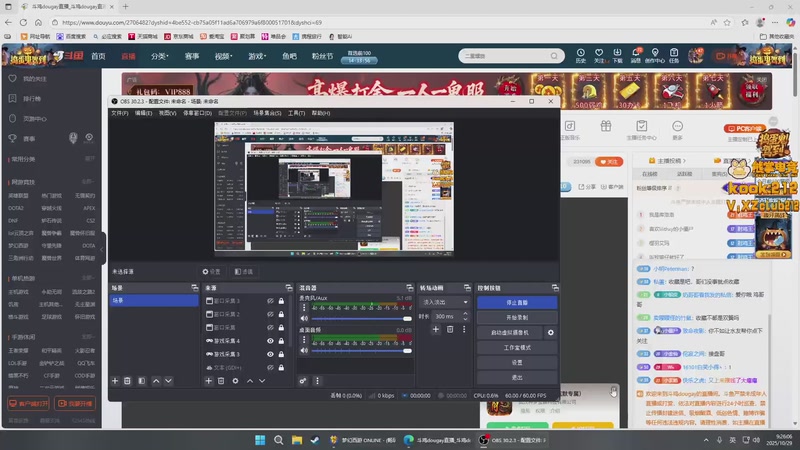Click the orange 关注 follow button
This screenshot has width=800, height=450.
coord(609,162)
